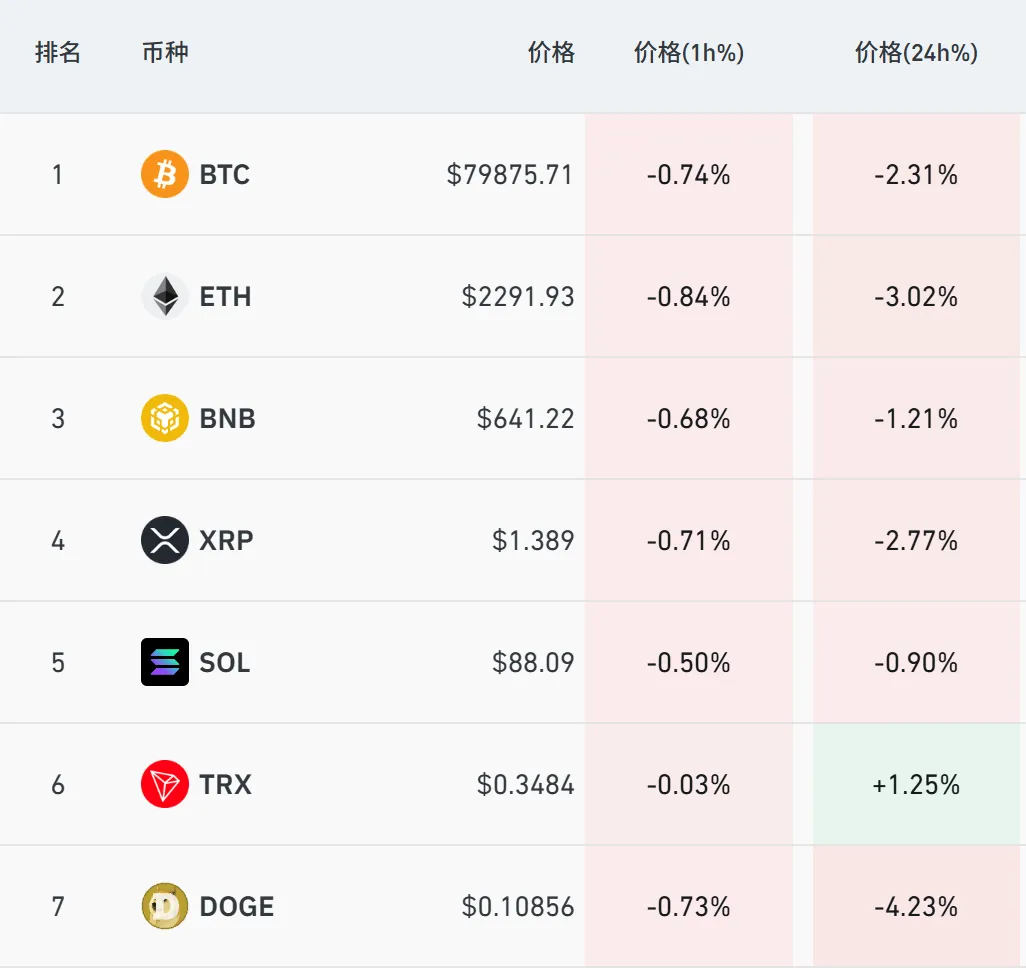This screenshot has height=968, width=1026.
Task: Sort by the 排名 column header
Action: tap(58, 52)
